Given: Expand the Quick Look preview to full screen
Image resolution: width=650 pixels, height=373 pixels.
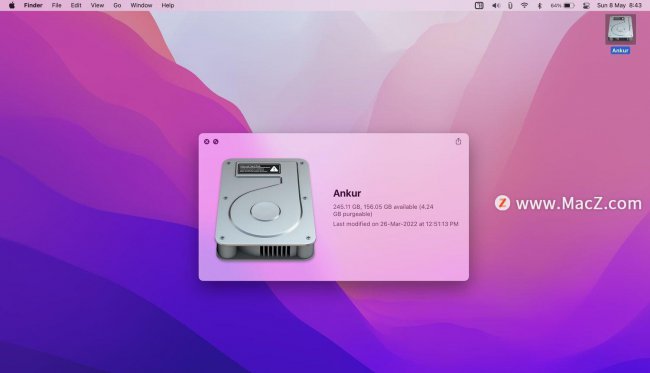Looking at the screenshot, I should pos(216,142).
